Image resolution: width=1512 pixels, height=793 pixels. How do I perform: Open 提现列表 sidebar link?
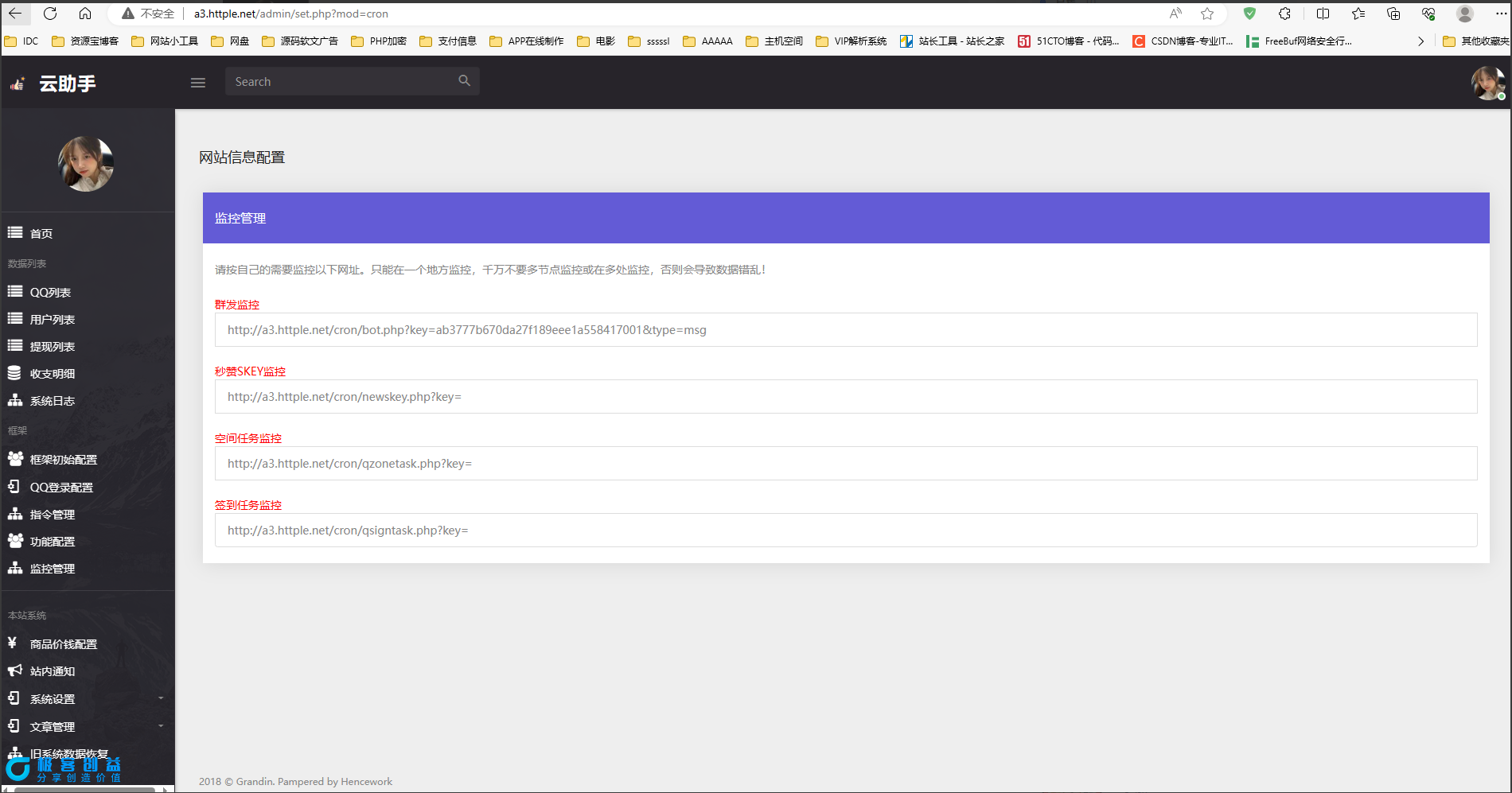(x=53, y=347)
